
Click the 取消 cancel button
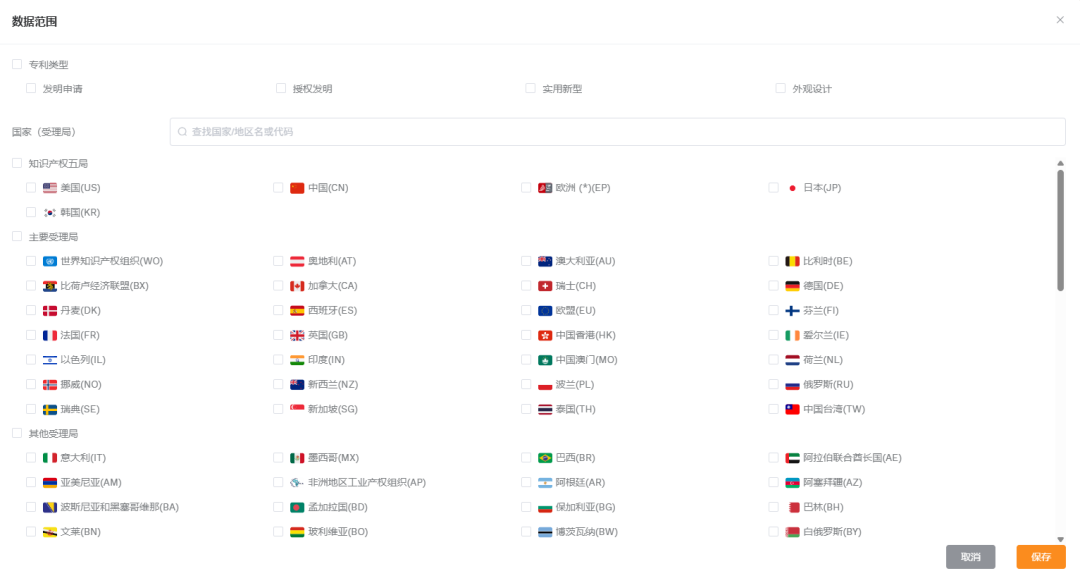(970, 557)
